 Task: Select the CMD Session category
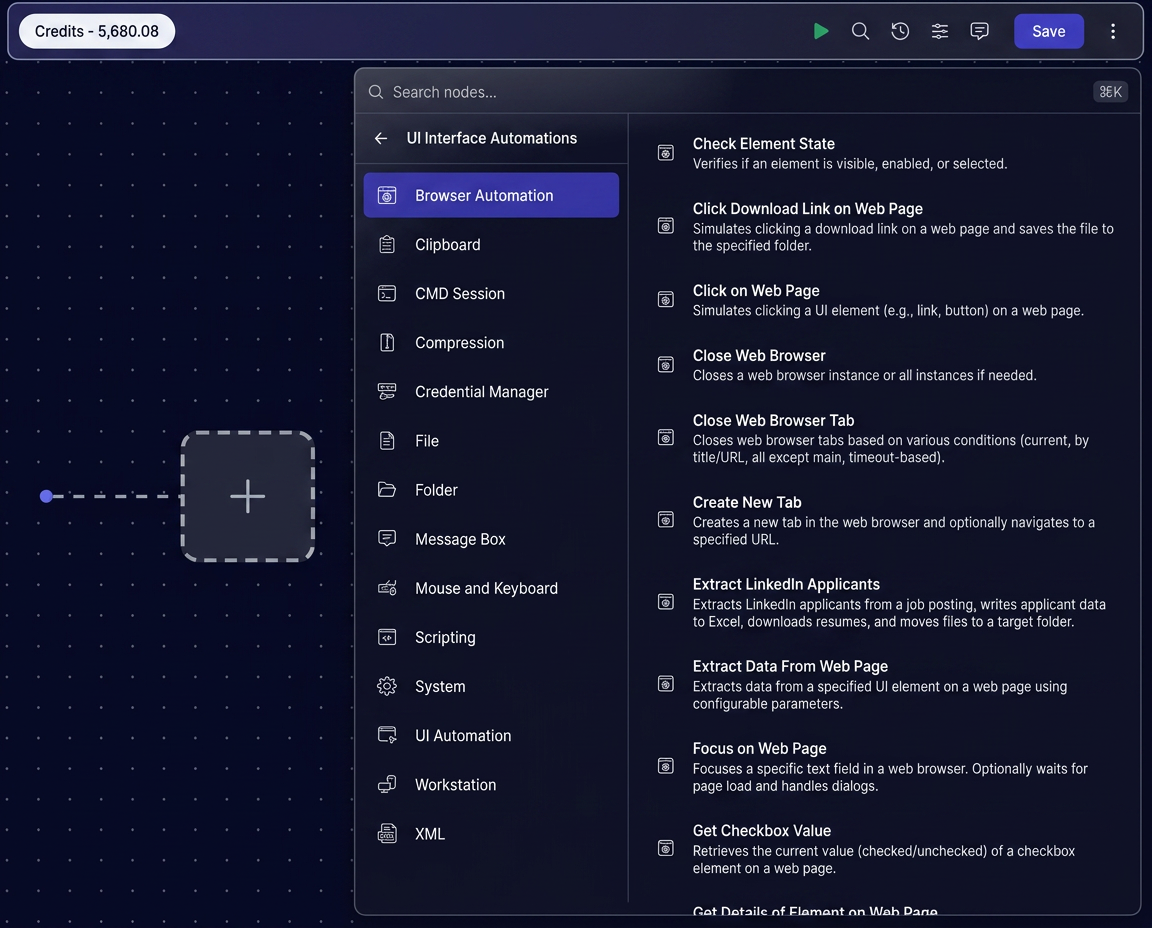coord(491,294)
